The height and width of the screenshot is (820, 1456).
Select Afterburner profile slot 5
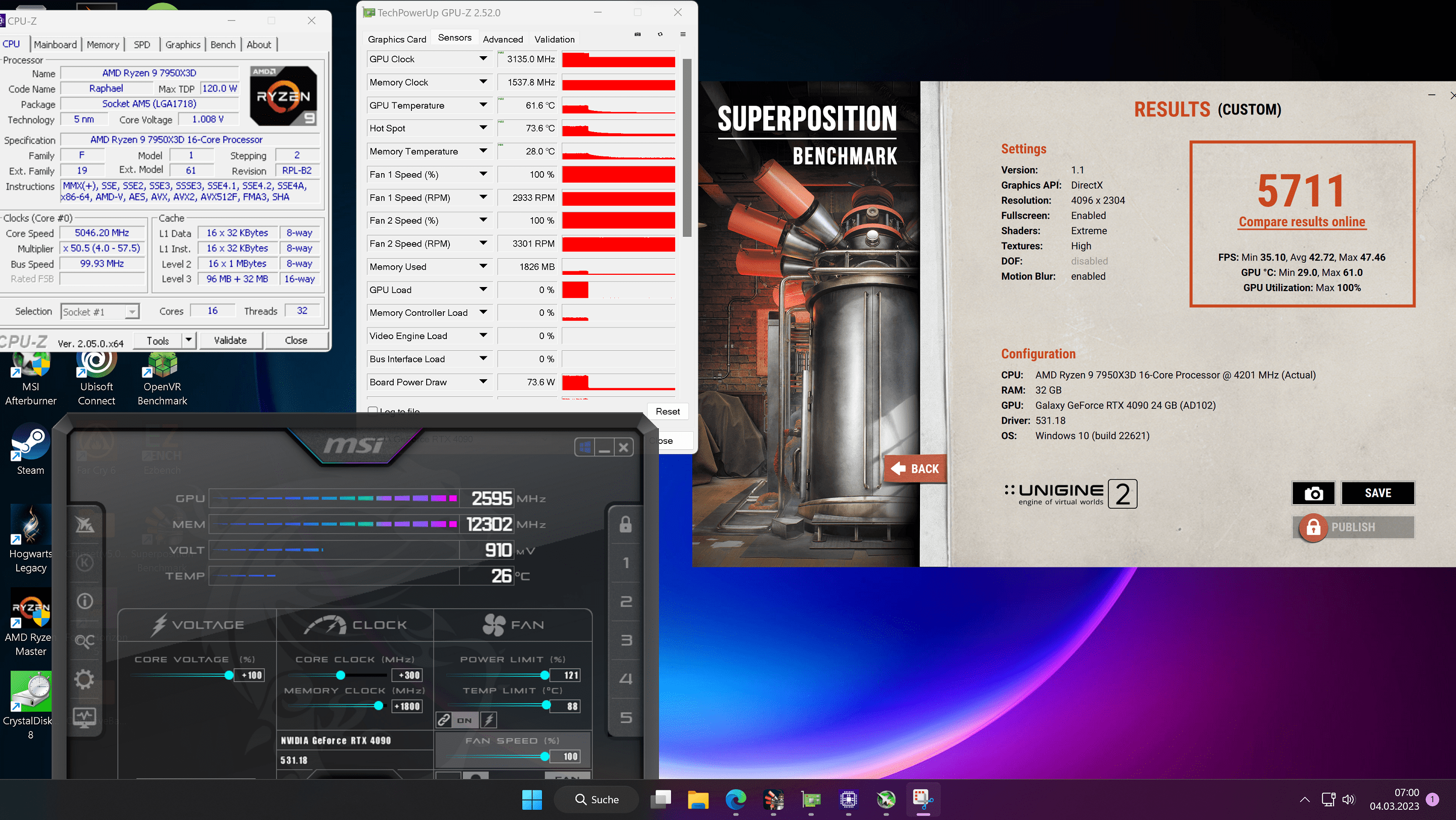pyautogui.click(x=626, y=718)
